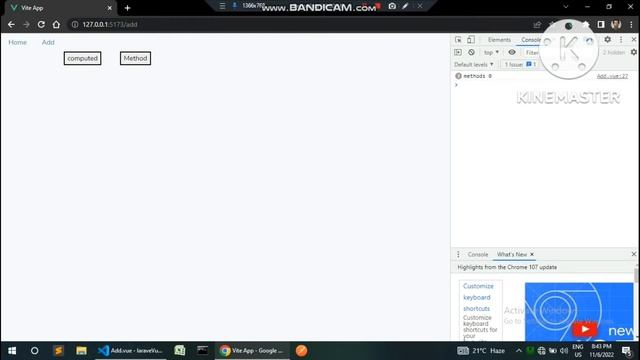Close the What's New tab
The width and height of the screenshot is (640, 360).
click(532, 254)
